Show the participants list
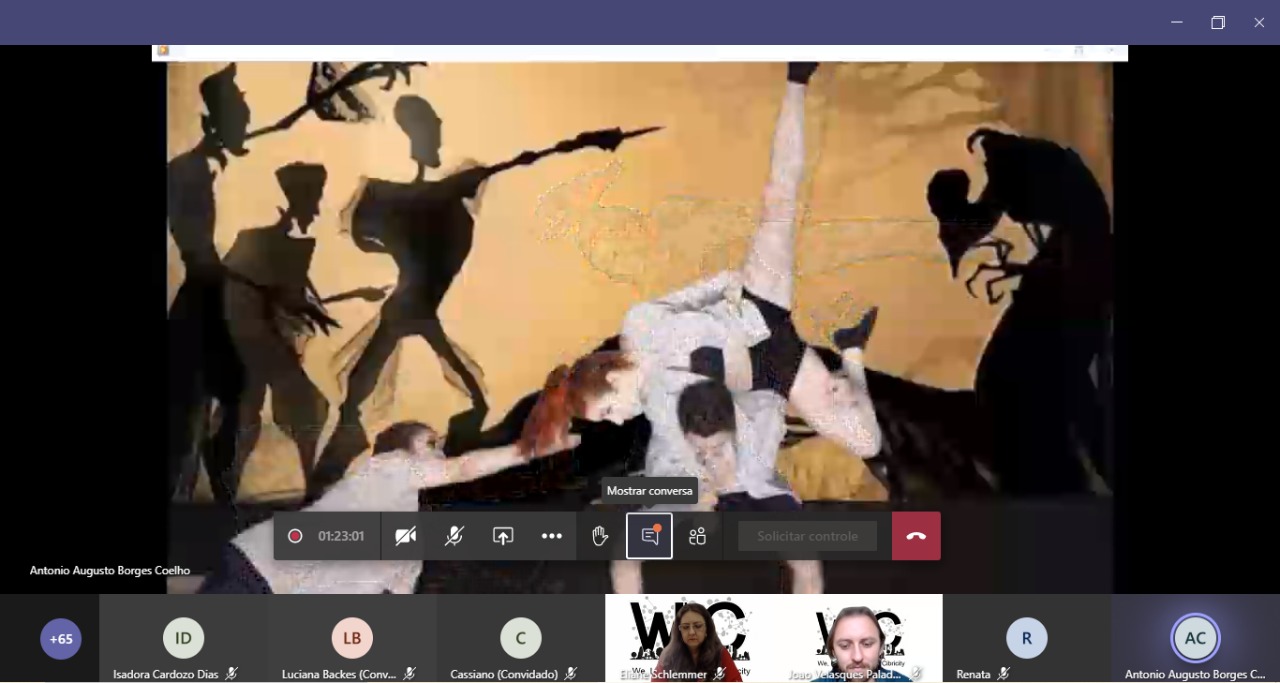The width and height of the screenshot is (1280, 683). 698,536
